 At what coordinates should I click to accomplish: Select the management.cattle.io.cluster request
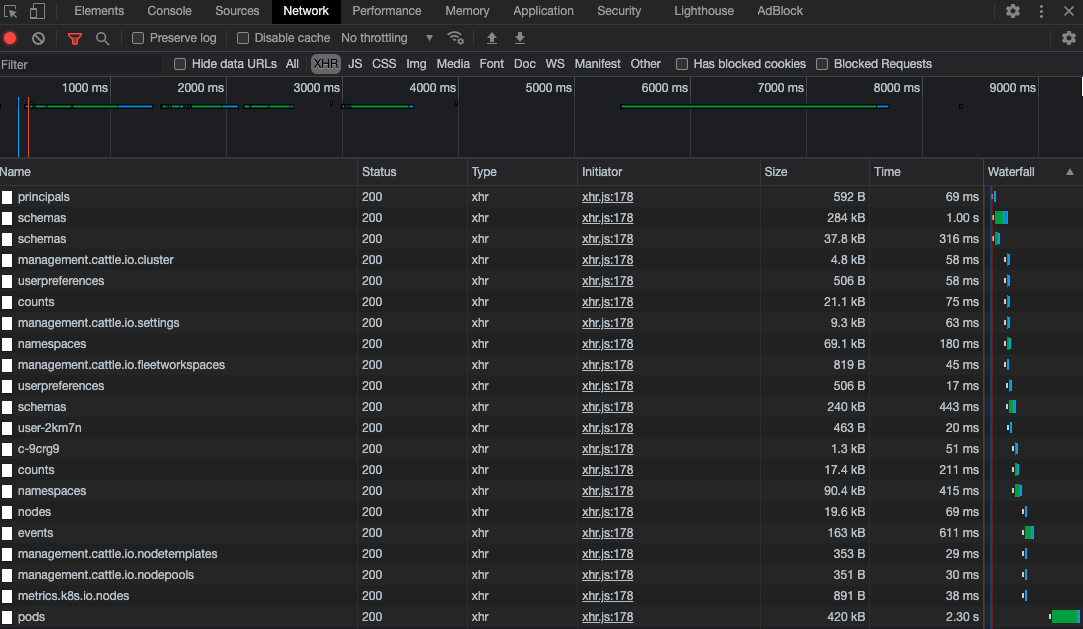point(95,260)
